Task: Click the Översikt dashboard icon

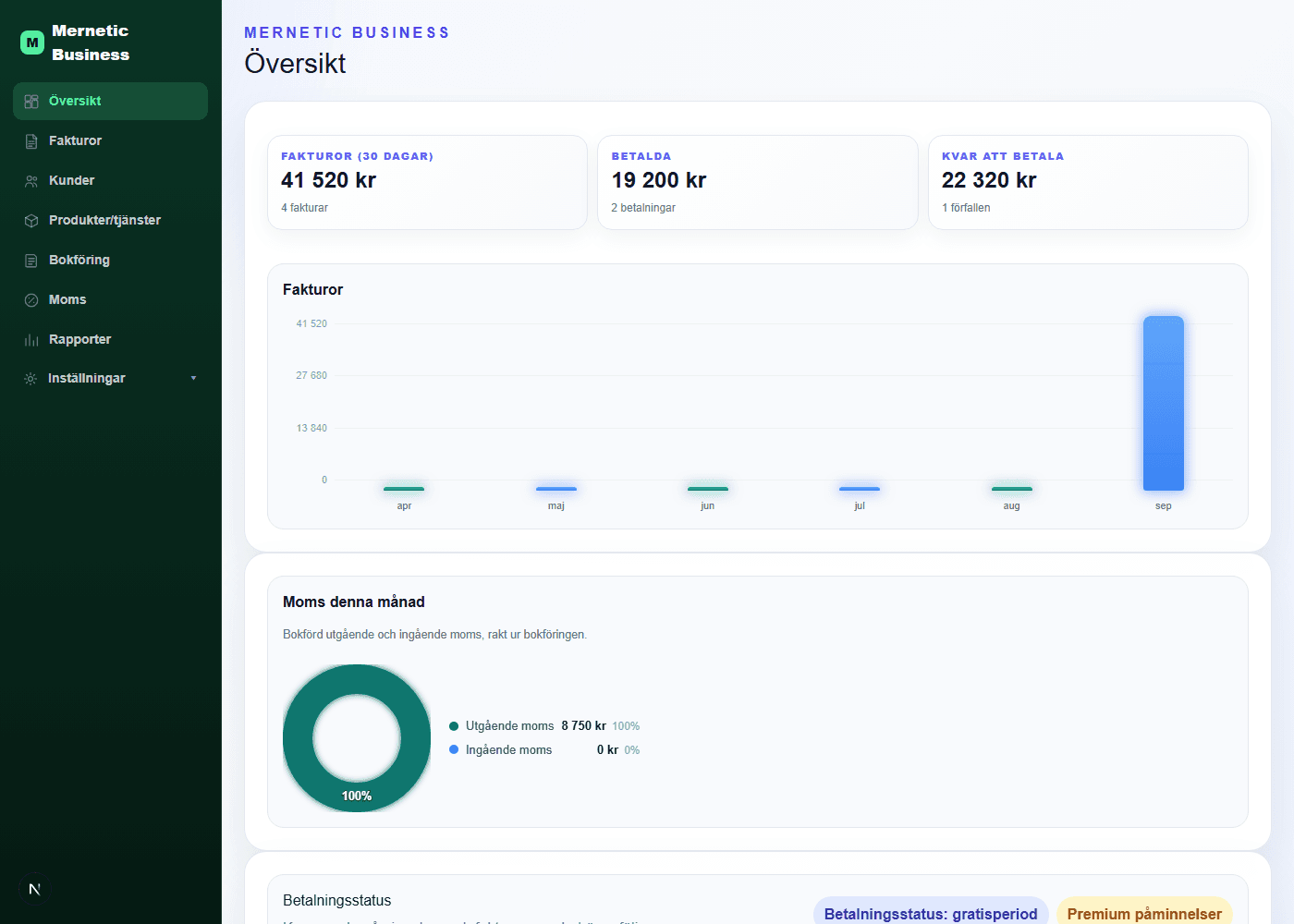Action: (x=31, y=102)
